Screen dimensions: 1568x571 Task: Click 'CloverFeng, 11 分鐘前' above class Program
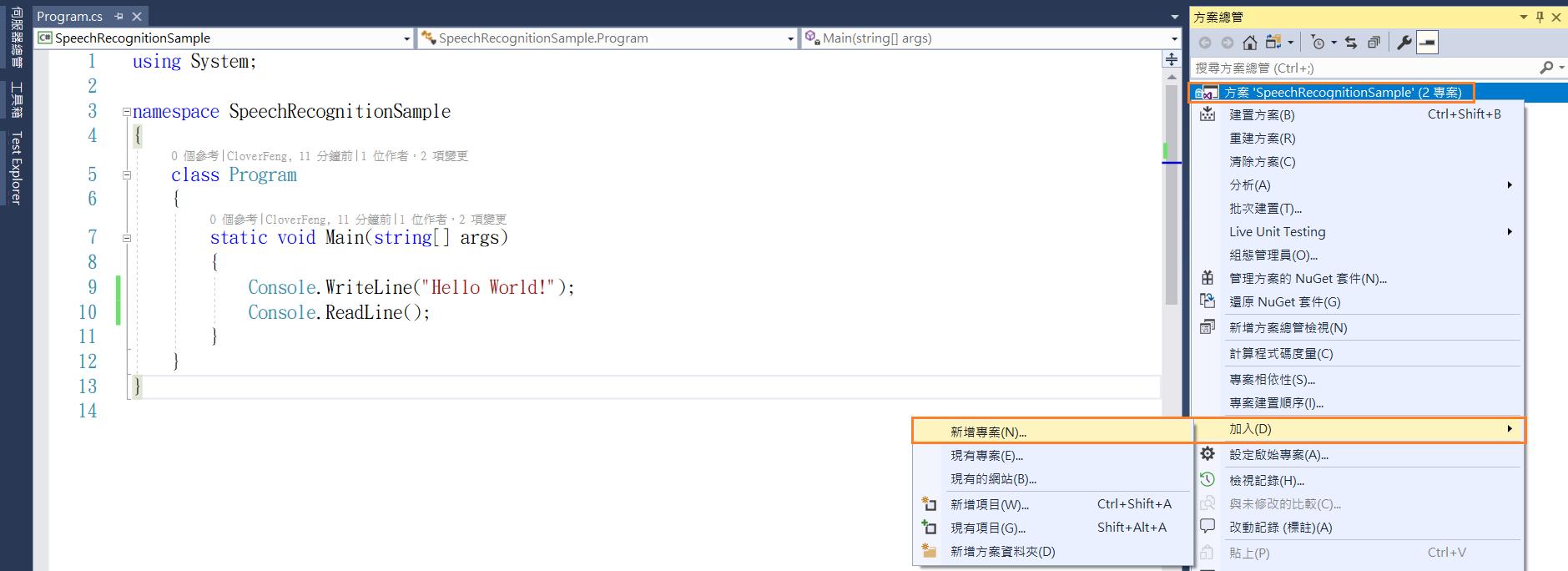tap(290, 155)
